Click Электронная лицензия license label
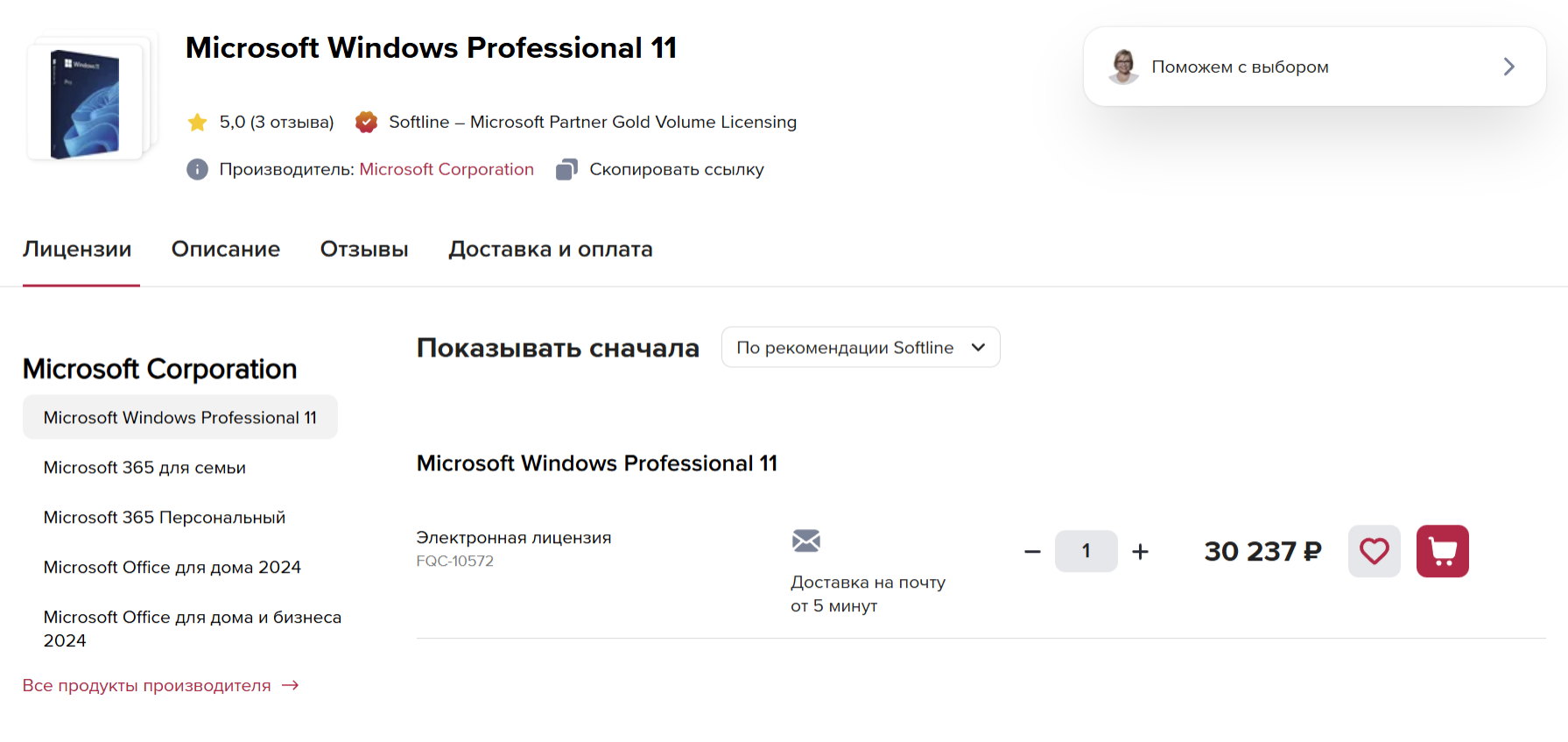 514,538
